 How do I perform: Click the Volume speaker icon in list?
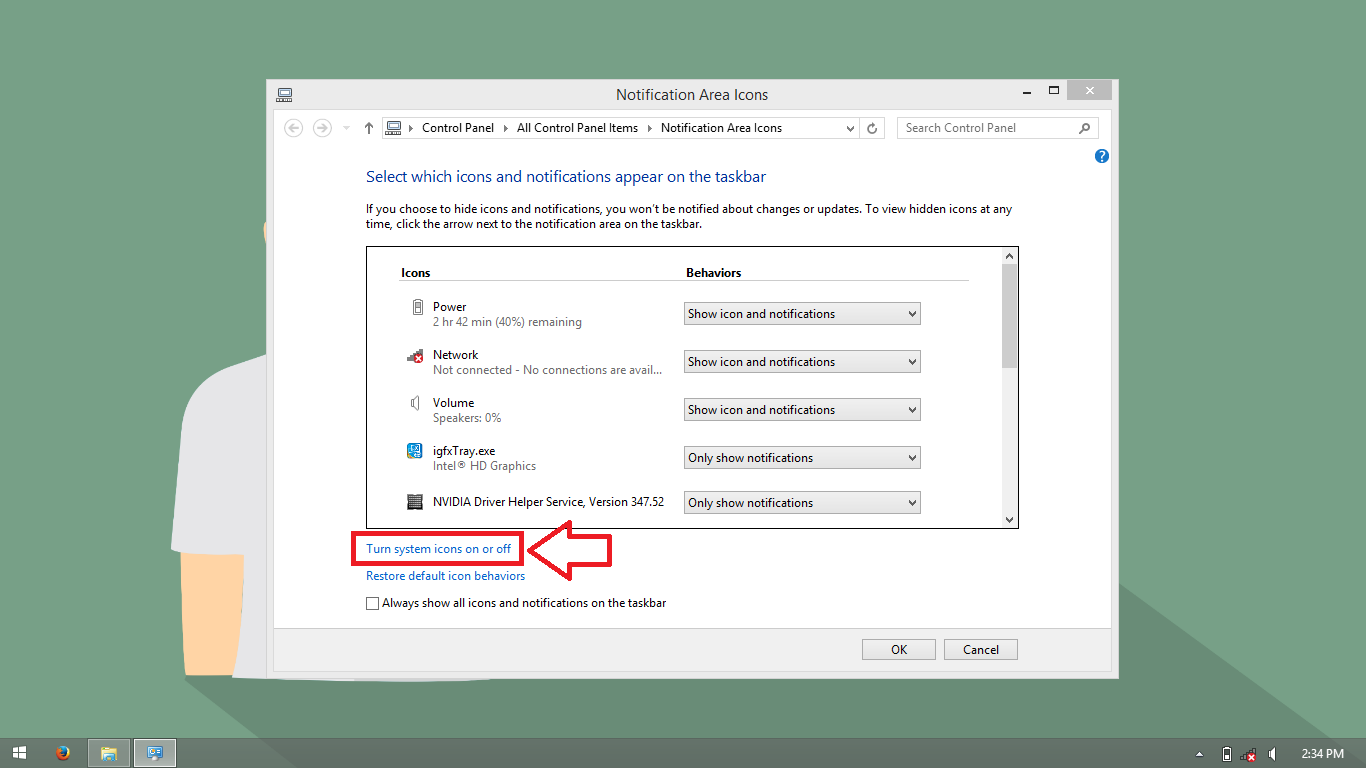(x=415, y=403)
